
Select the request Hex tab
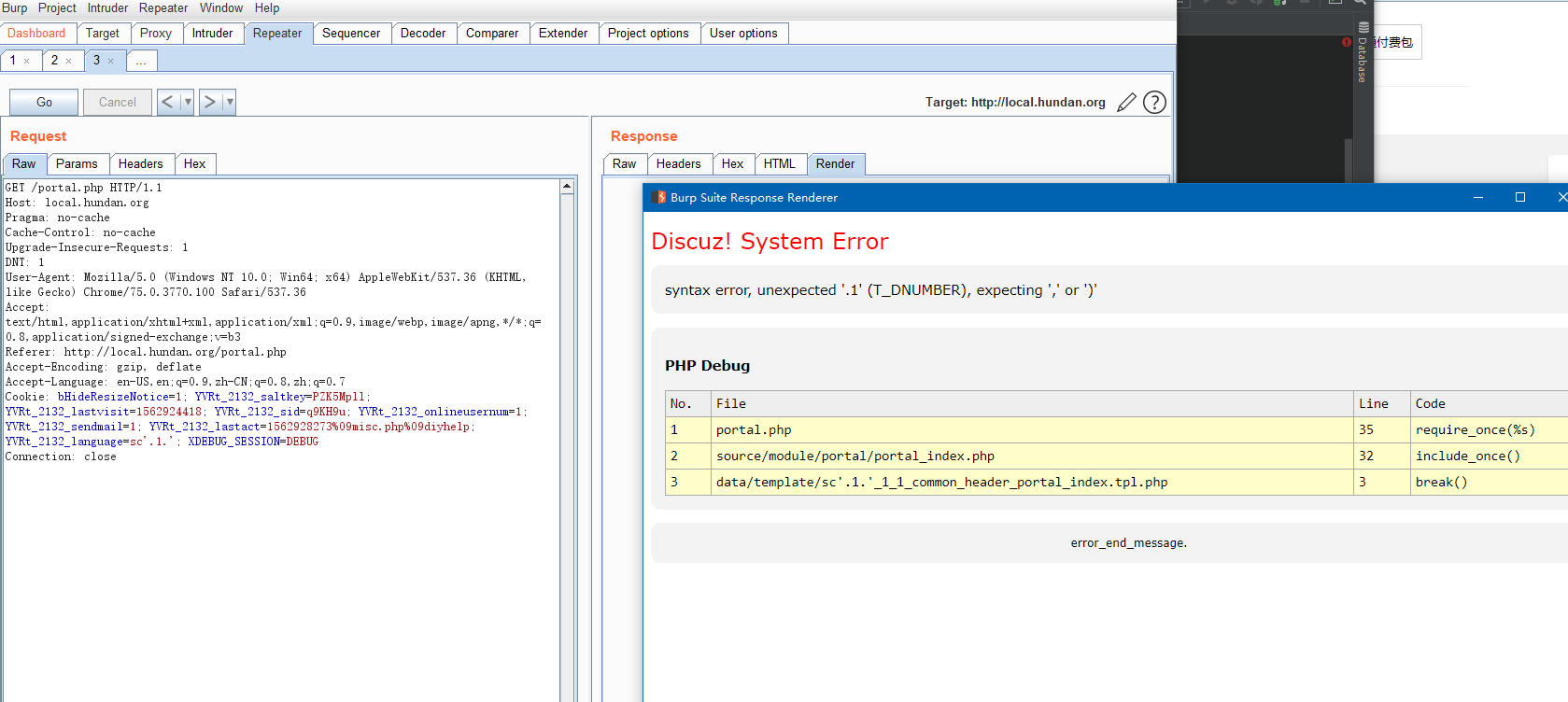coord(194,163)
